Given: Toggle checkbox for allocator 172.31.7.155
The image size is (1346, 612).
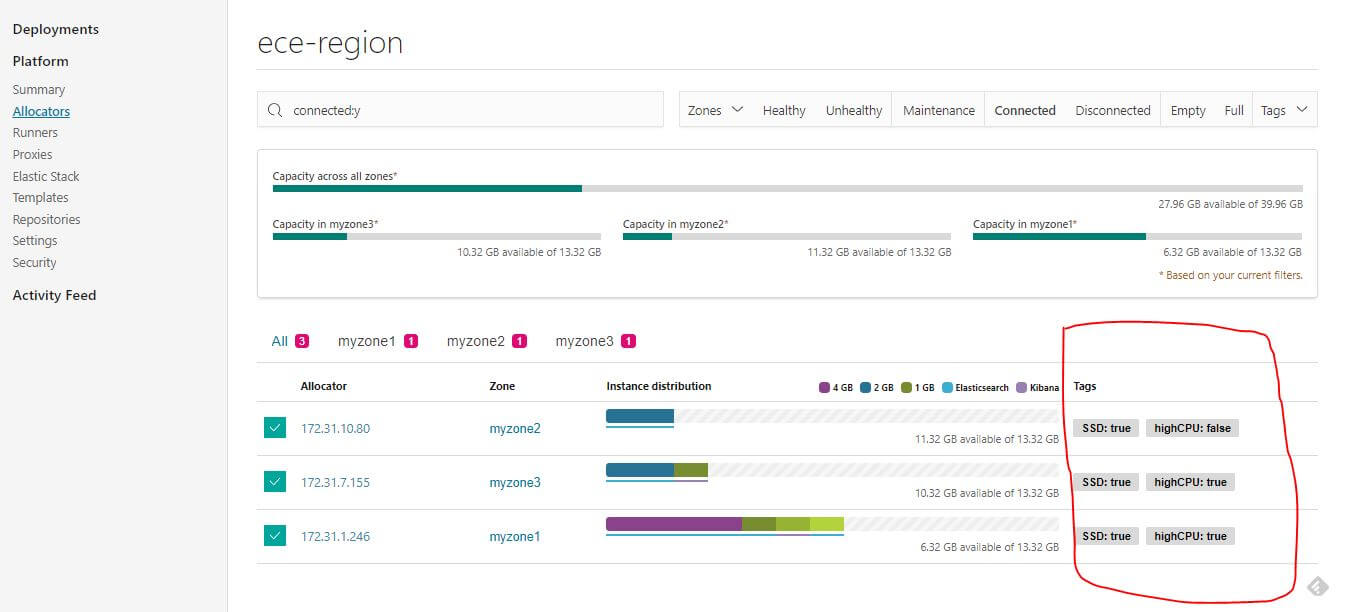Looking at the screenshot, I should 275,482.
